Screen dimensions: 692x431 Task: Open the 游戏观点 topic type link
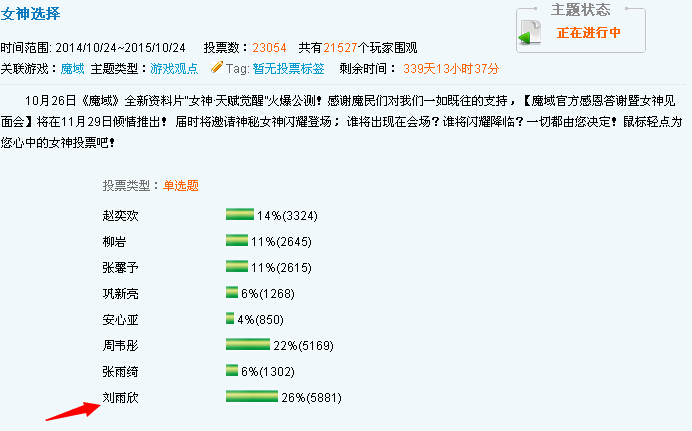click(x=174, y=69)
